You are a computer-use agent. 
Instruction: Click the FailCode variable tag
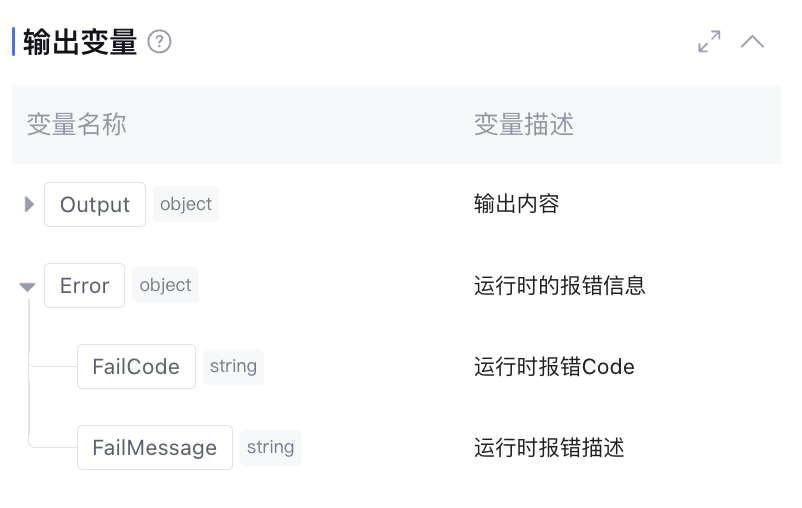136,367
